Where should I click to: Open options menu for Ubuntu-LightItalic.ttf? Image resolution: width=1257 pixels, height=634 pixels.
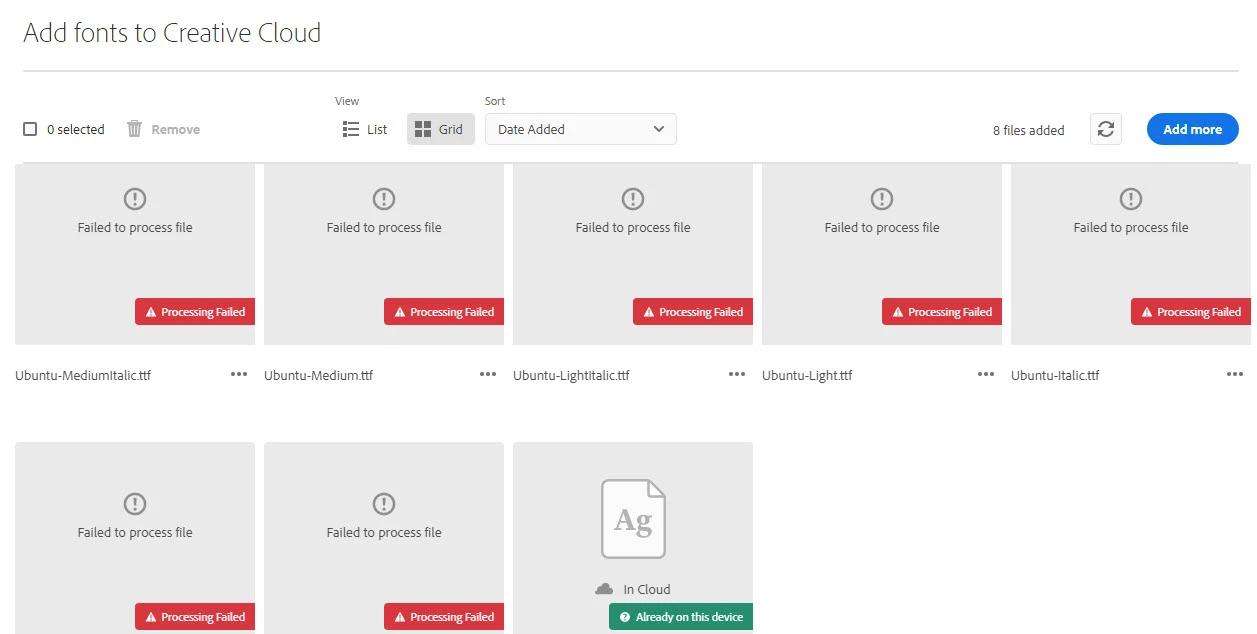pos(737,374)
